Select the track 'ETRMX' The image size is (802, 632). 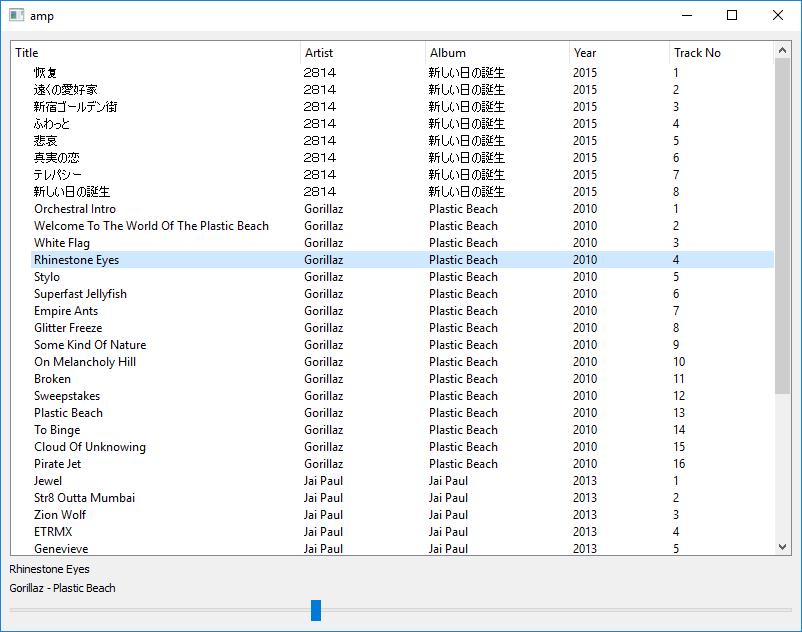pos(53,532)
